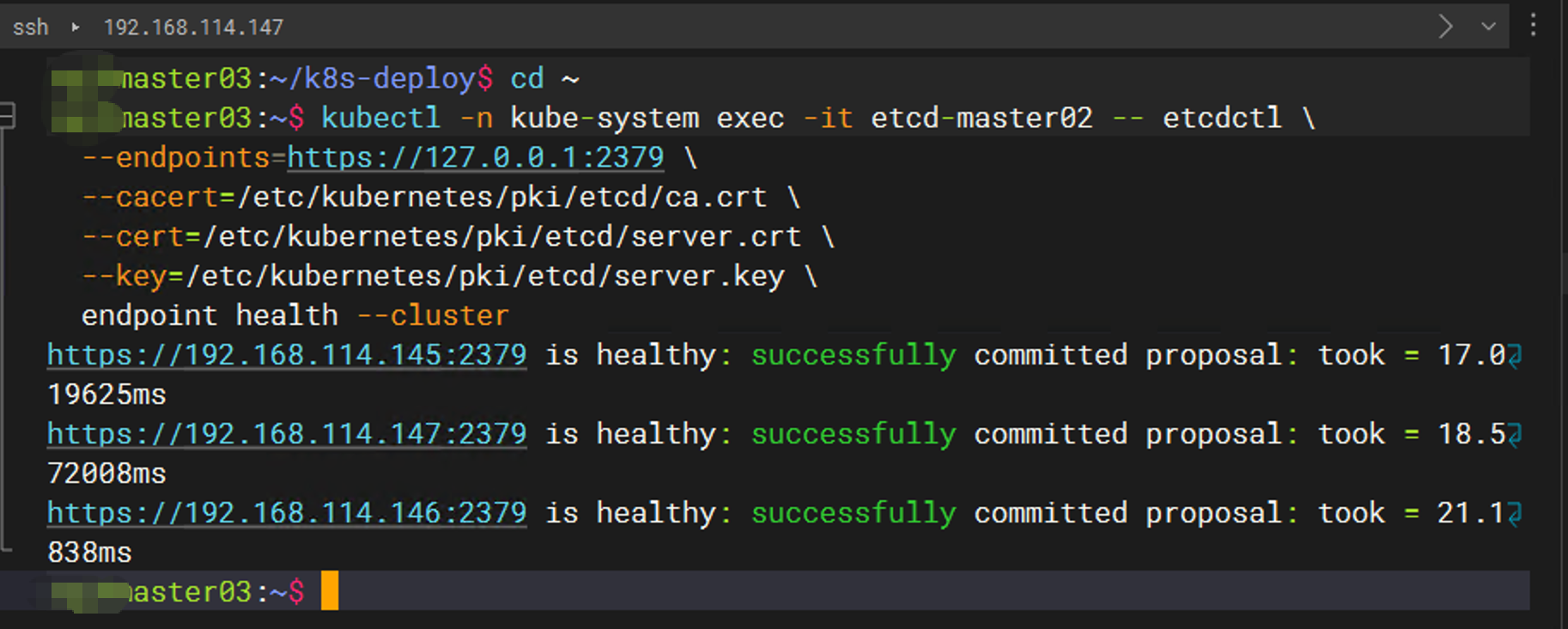Click the breadcrumb separator triangle

(76, 27)
